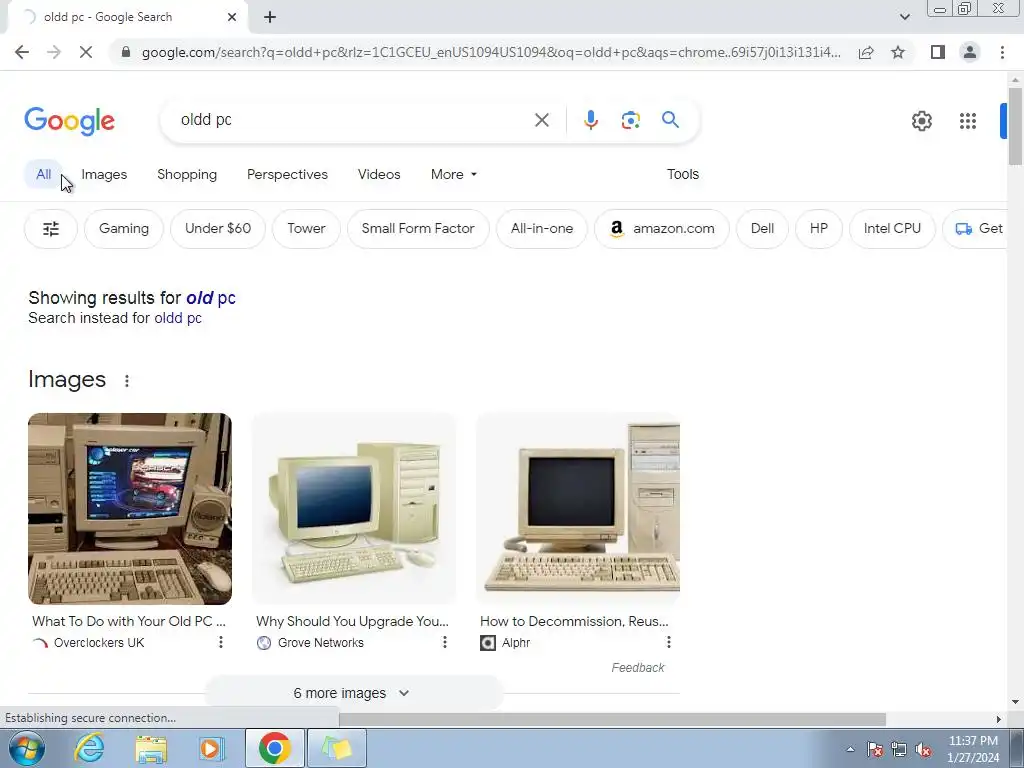
Task: Start voice search with microphone icon
Action: tap(590, 120)
